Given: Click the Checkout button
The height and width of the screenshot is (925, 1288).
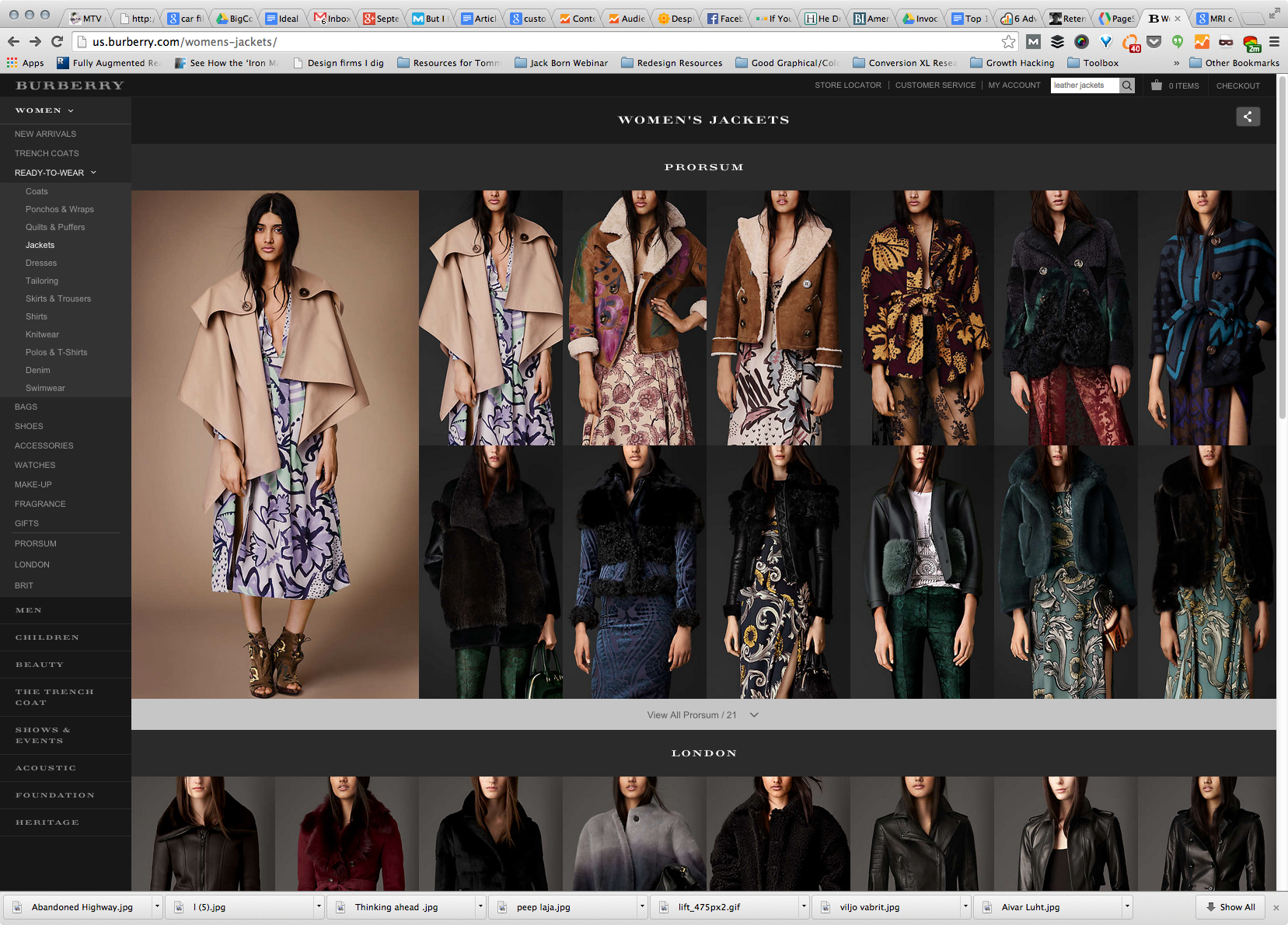Looking at the screenshot, I should click(x=1237, y=86).
